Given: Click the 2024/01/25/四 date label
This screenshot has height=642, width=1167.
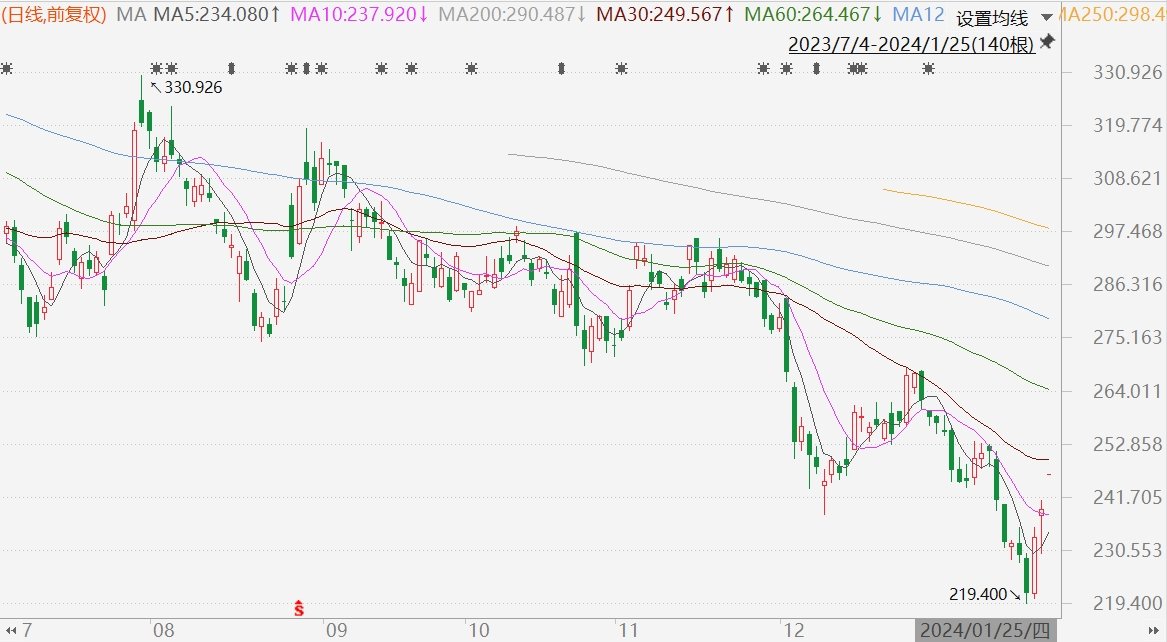Looking at the screenshot, I should (x=985, y=631).
